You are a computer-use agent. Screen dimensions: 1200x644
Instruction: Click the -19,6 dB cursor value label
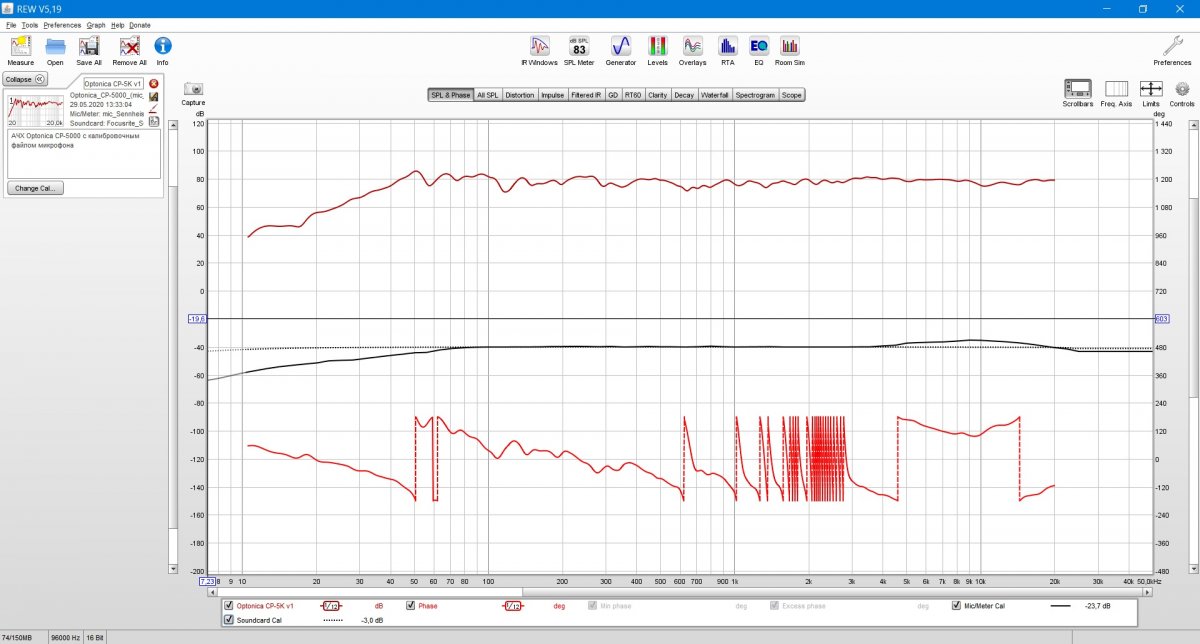[196, 319]
